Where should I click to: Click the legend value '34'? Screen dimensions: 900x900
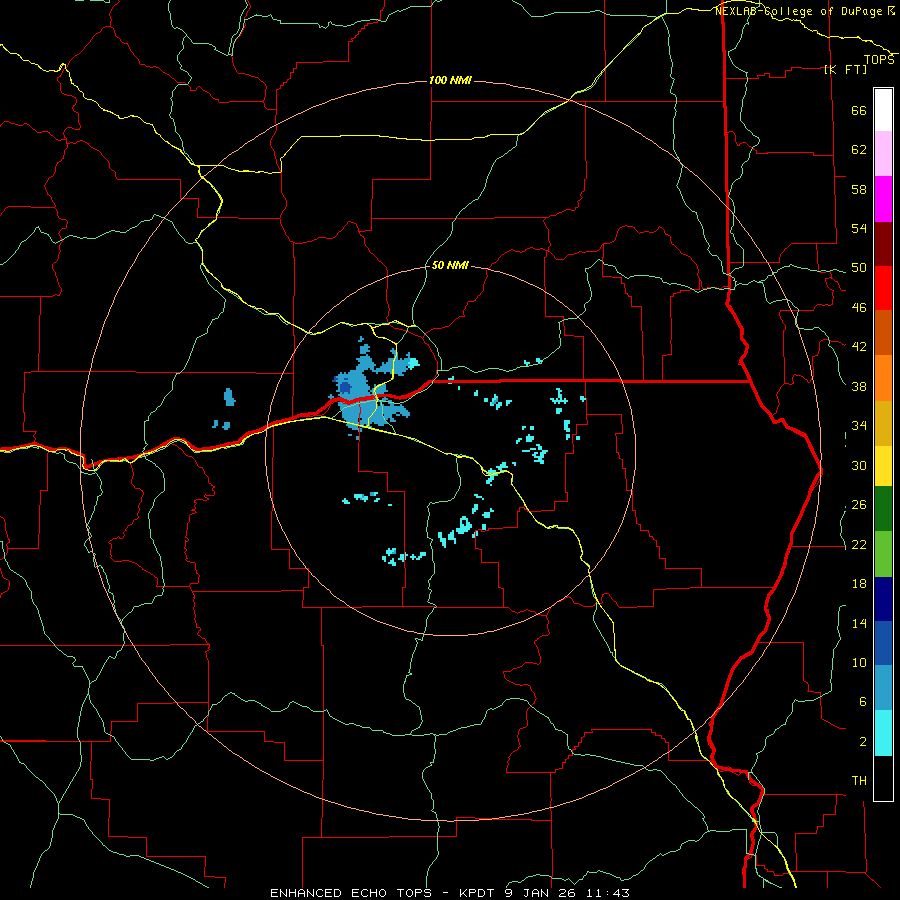859,426
